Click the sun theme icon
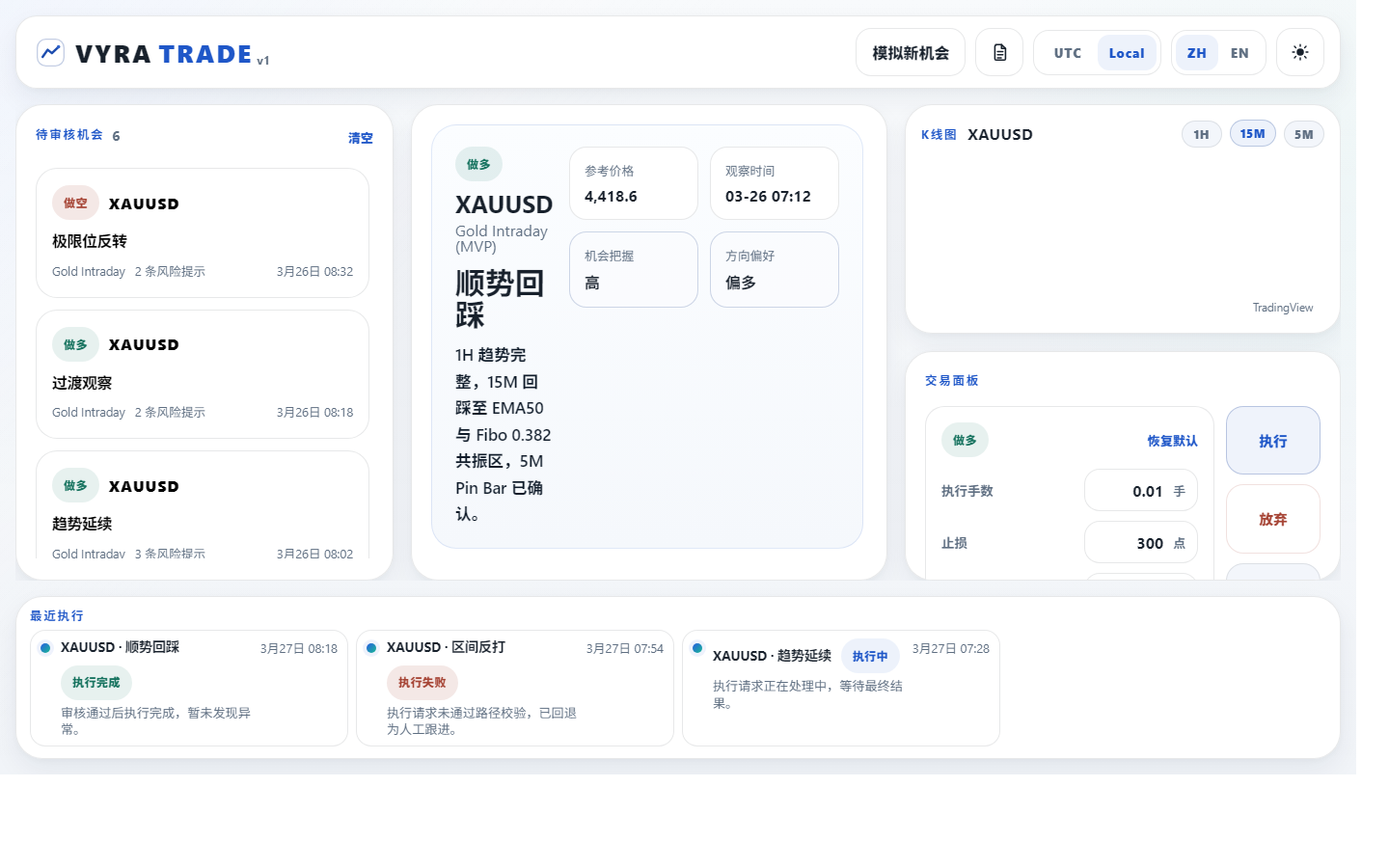This screenshot has width=1389, height=868. coord(1299,52)
